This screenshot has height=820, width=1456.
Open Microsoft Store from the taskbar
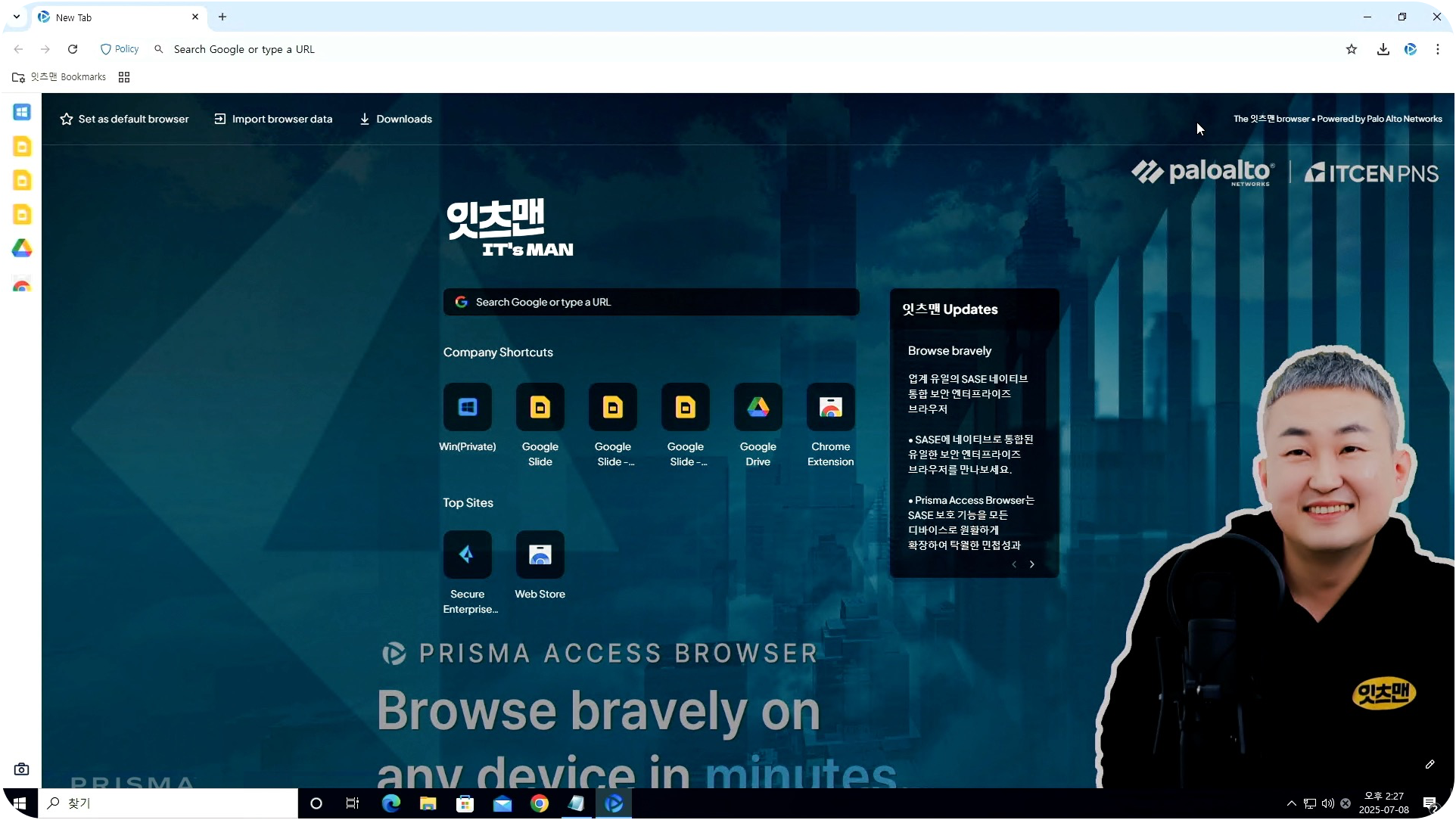[x=465, y=803]
